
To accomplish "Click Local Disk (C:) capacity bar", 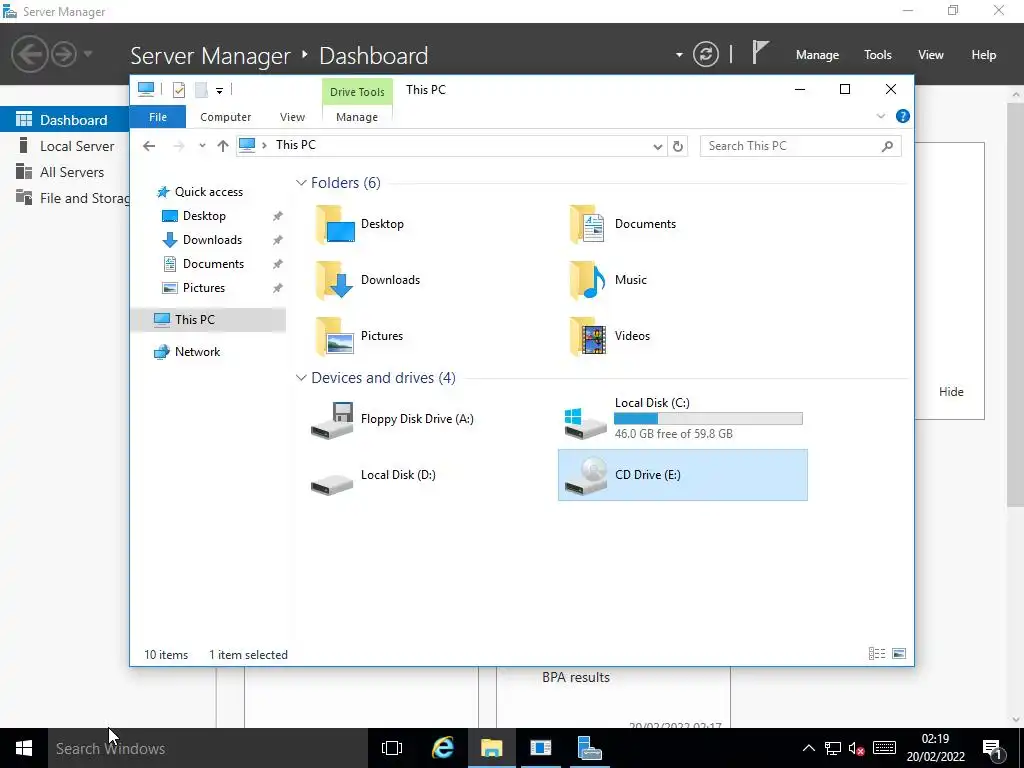I will 708,419.
